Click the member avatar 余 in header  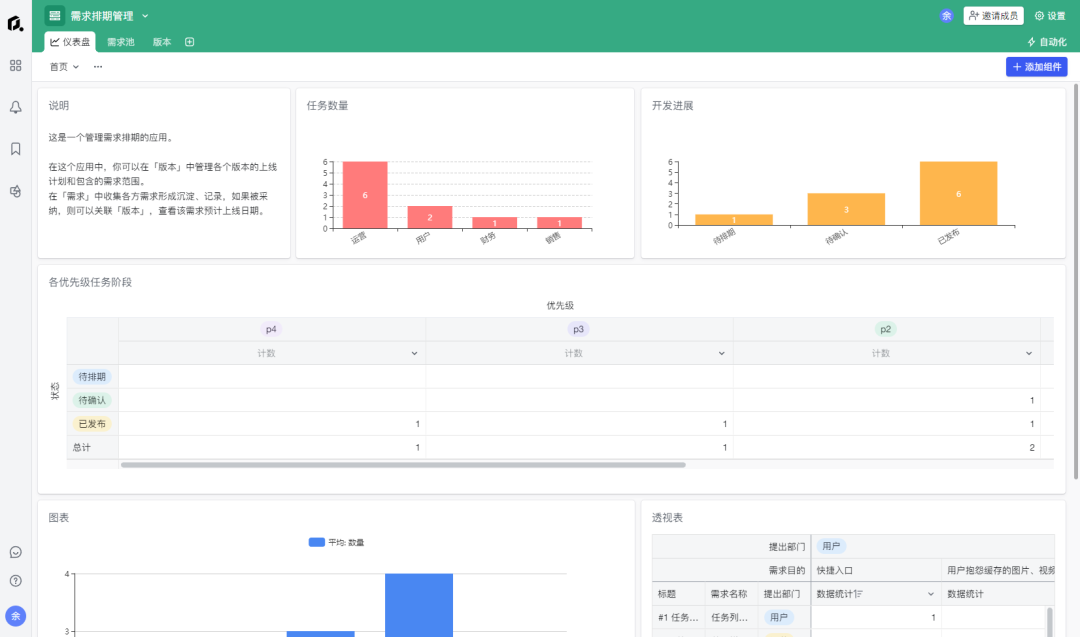(x=946, y=16)
